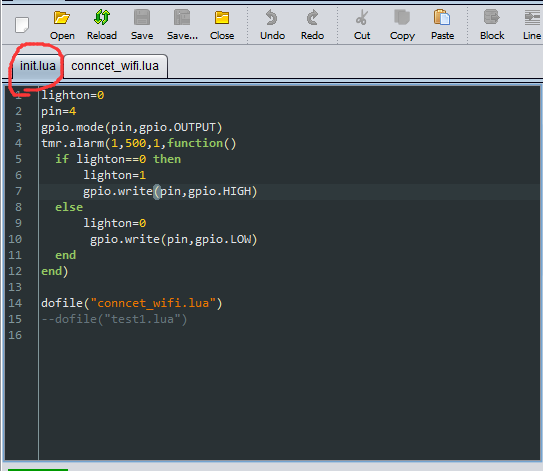Click the lighton=1 code line

click(115, 175)
